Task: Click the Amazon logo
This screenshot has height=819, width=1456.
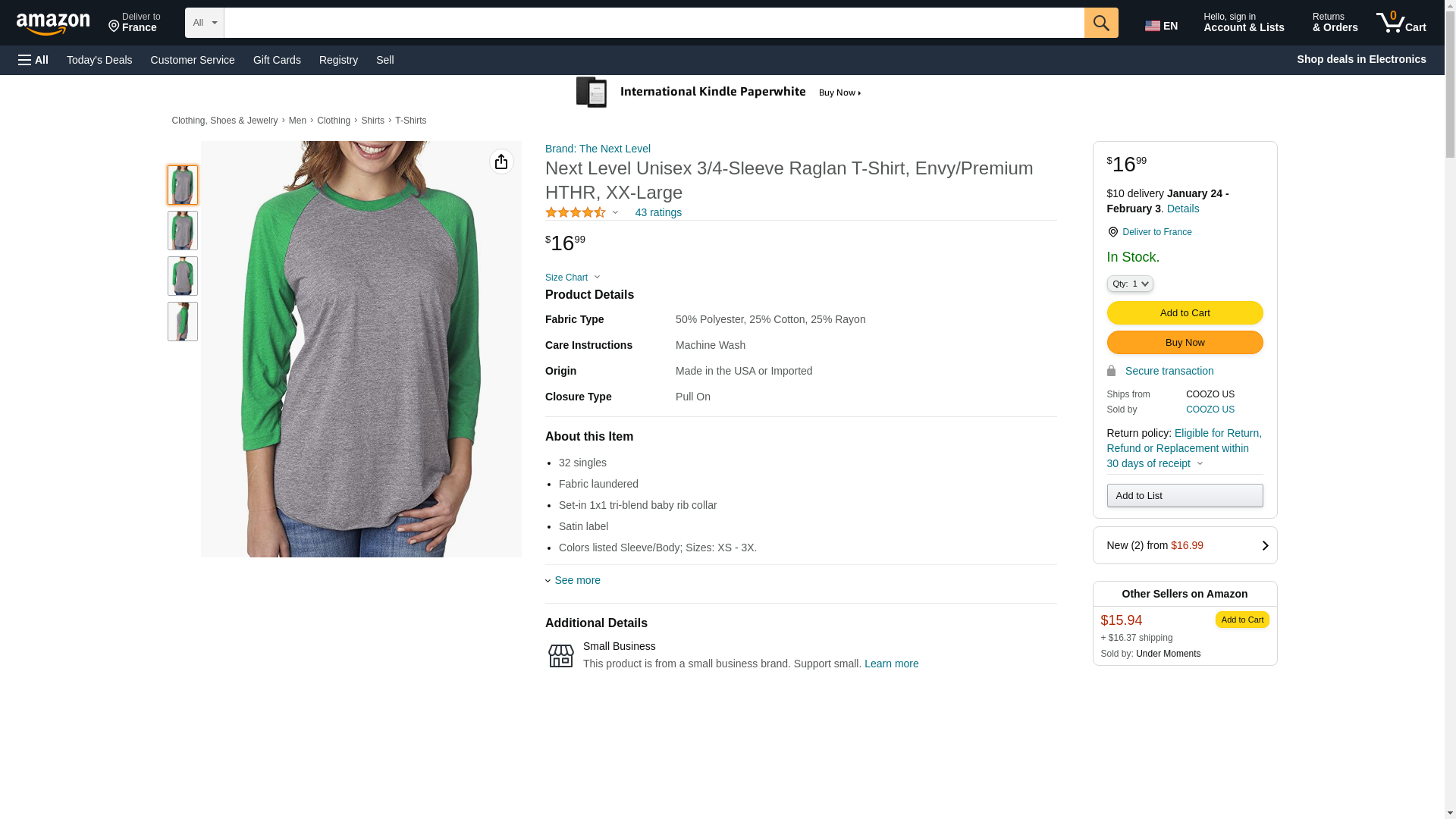Action: pos(53,24)
